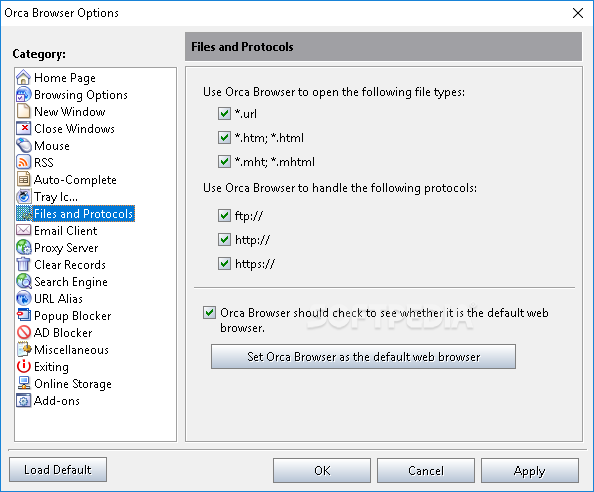The image size is (594, 492).
Task: Select the Exiting power icon
Action: (x=23, y=366)
